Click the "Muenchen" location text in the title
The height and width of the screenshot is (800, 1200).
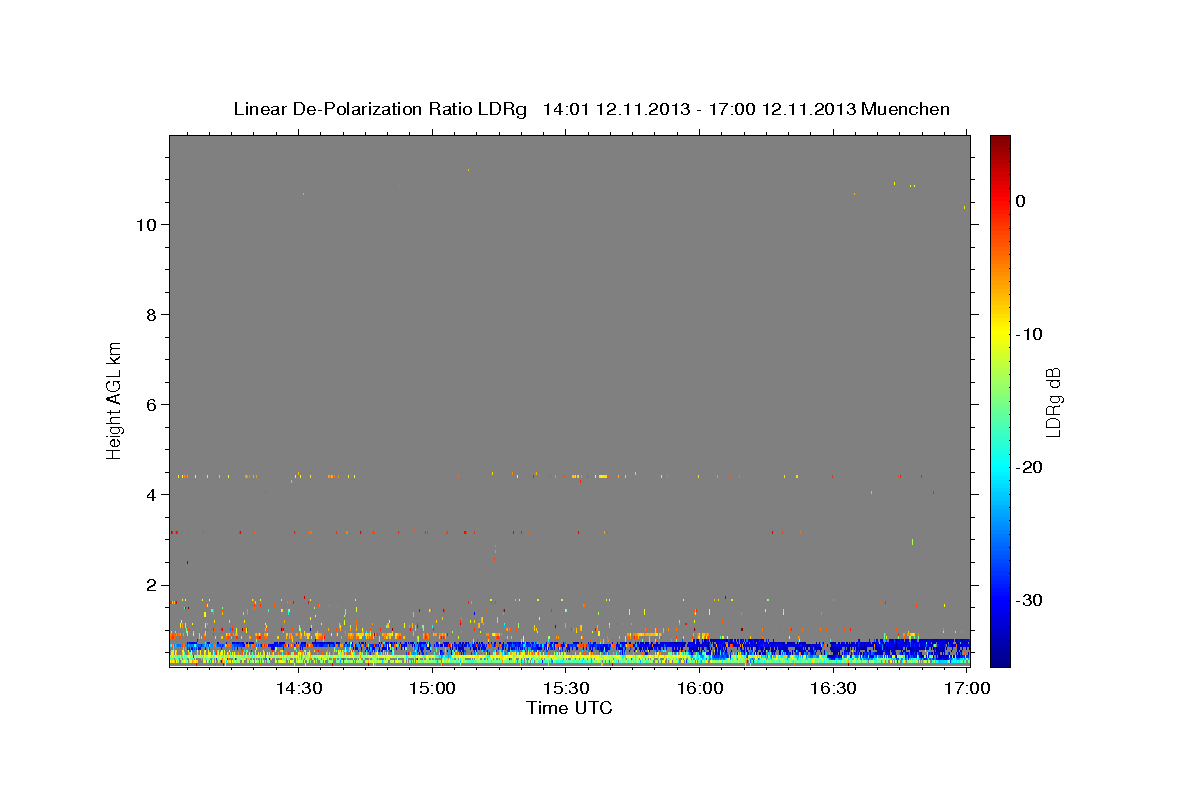(x=907, y=109)
